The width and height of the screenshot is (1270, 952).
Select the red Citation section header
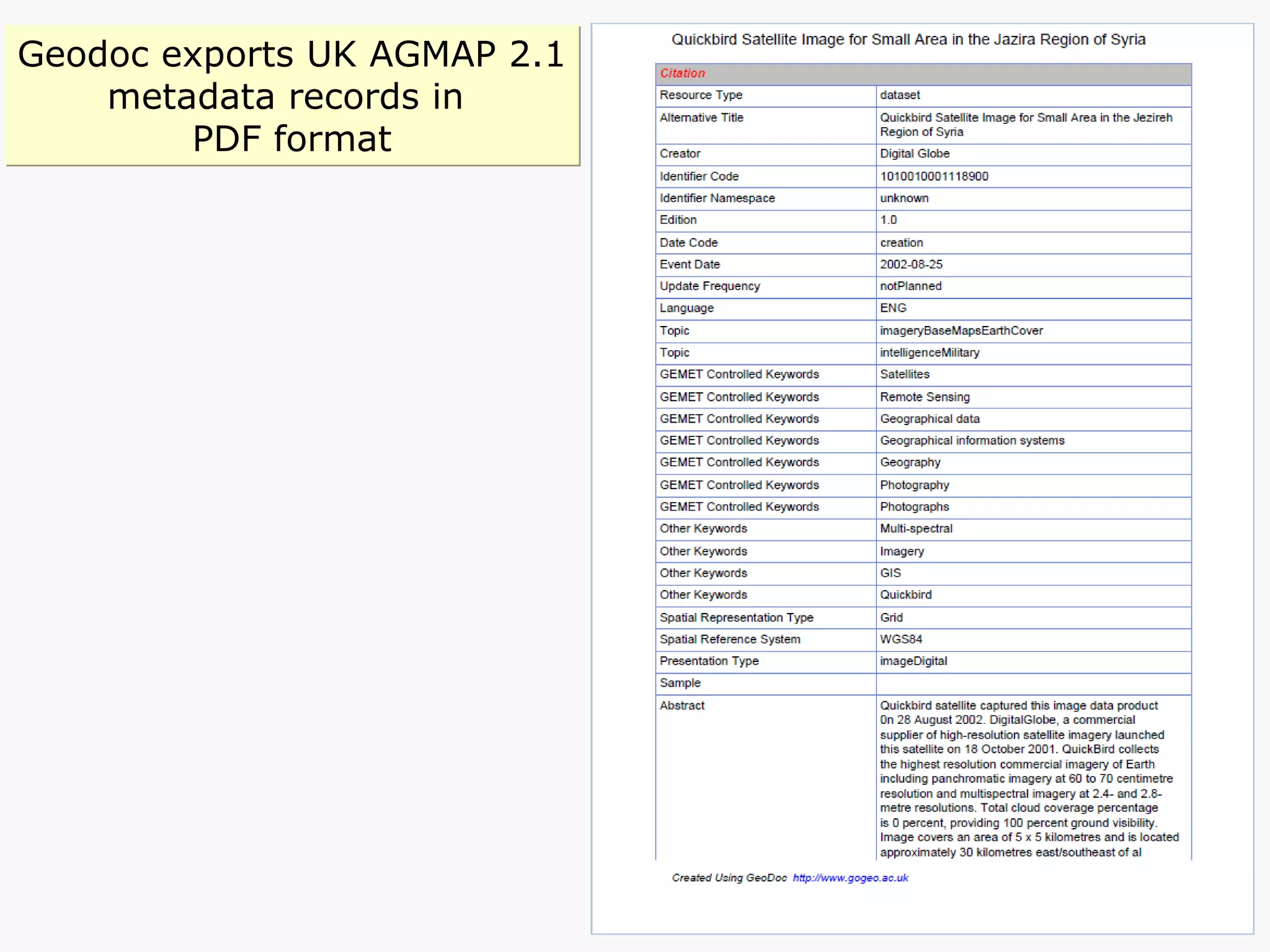(682, 73)
